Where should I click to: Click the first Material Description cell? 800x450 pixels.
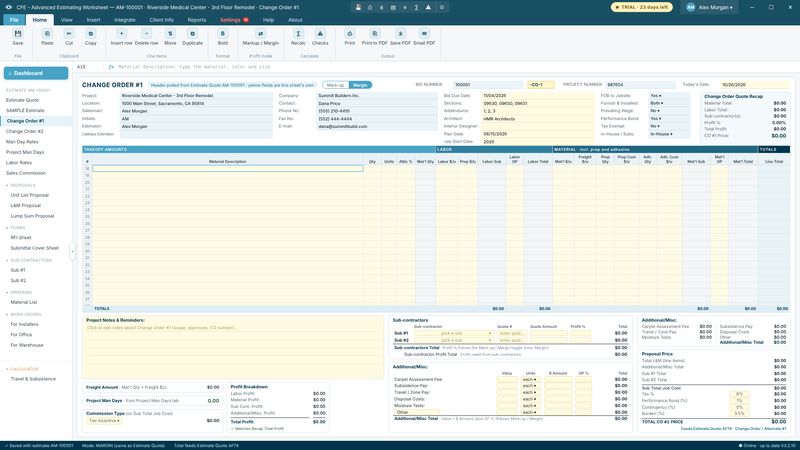[x=228, y=168]
